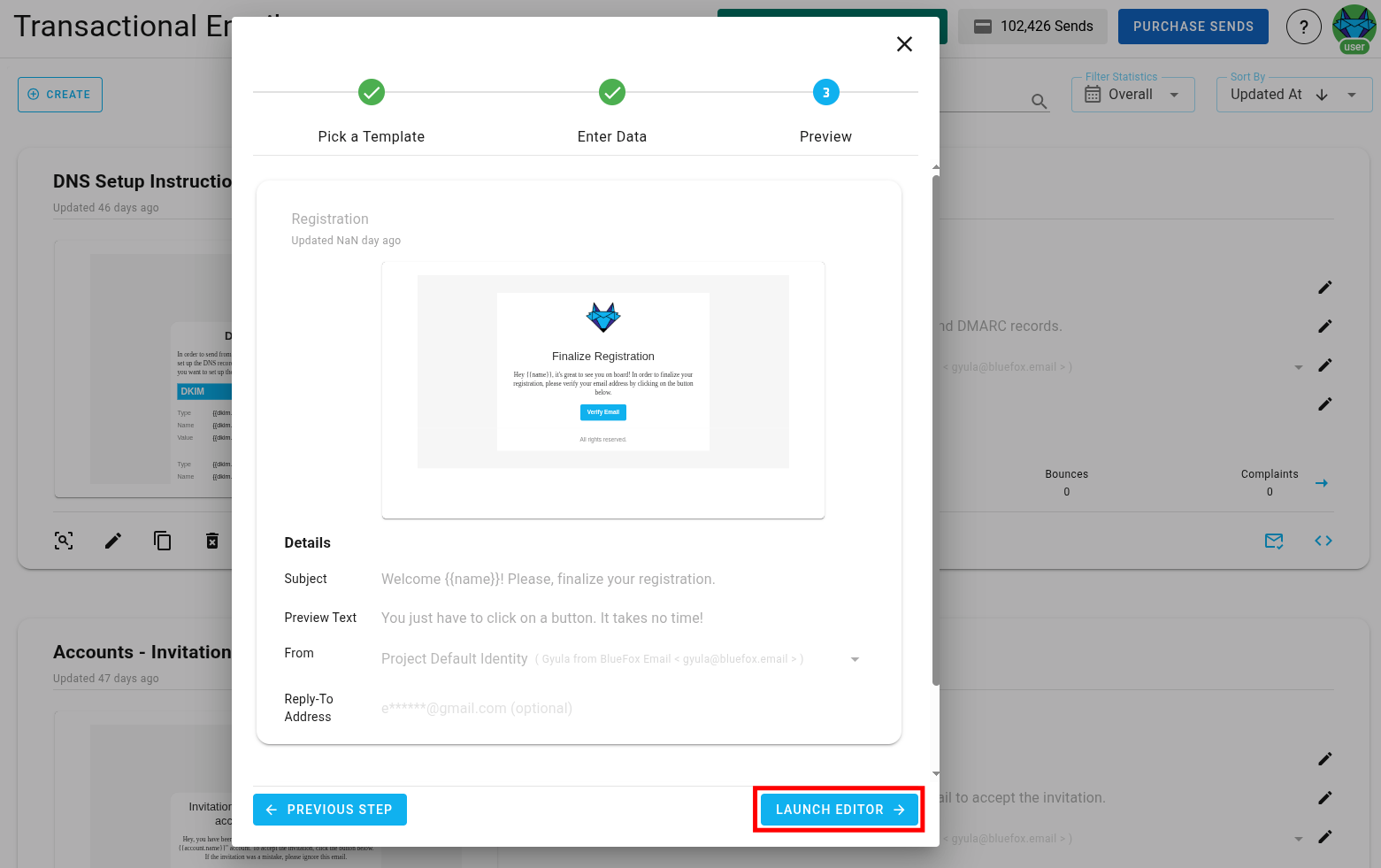Screen dimensions: 1381x868
Task: Click the search magnifier icon
Action: coord(1039,101)
